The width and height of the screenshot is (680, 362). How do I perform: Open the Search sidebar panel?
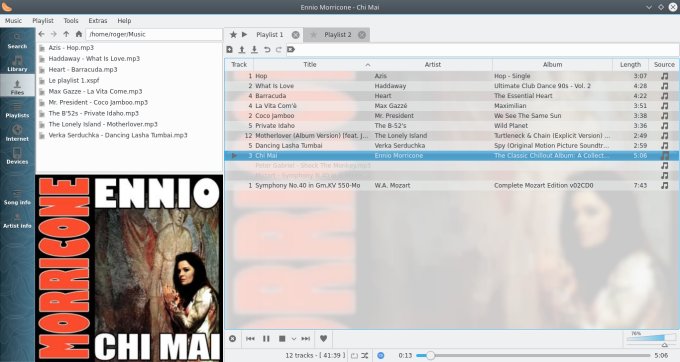(17, 40)
